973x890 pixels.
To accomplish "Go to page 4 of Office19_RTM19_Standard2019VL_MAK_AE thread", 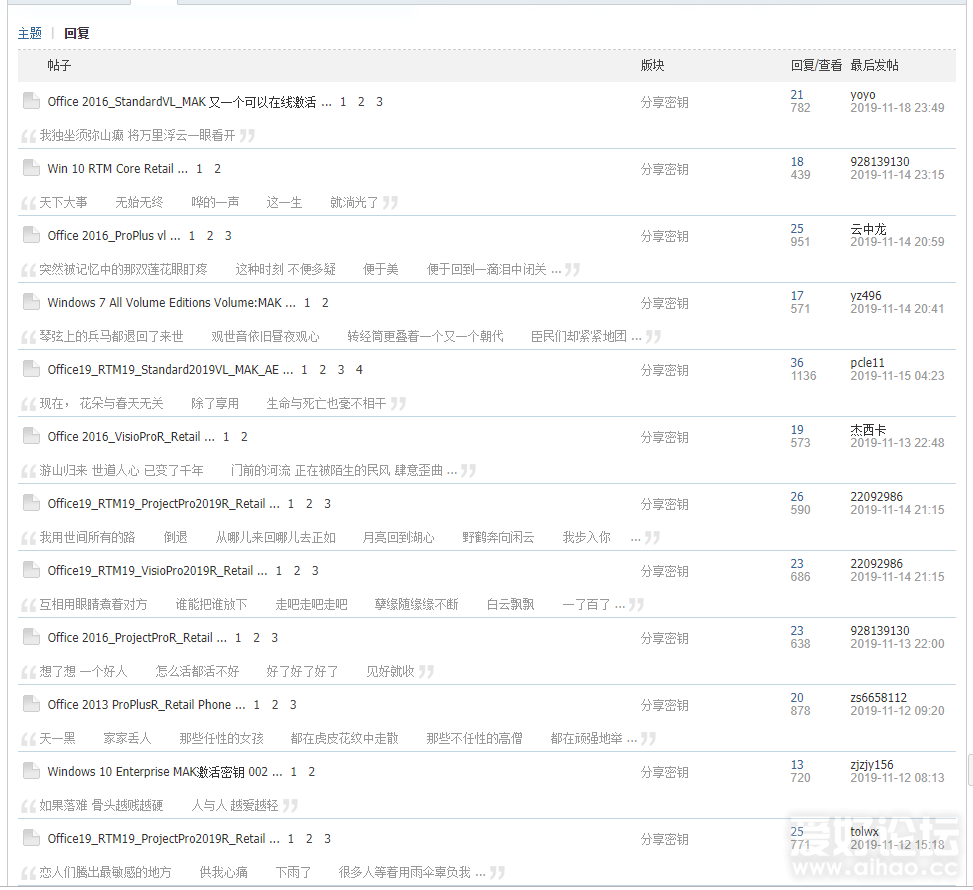I will [359, 370].
